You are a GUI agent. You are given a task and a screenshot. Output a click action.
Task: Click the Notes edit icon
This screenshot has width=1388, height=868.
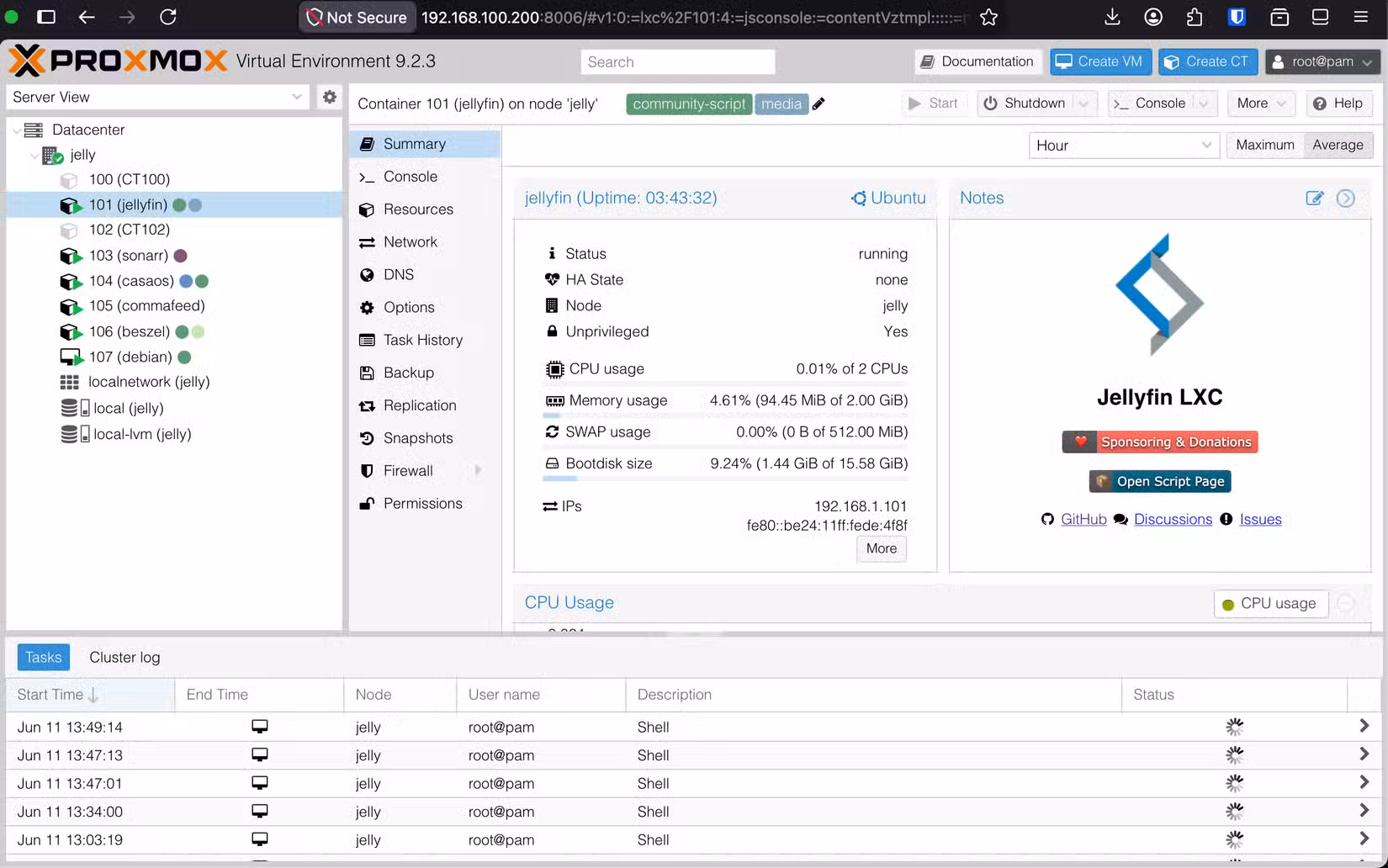click(1314, 198)
